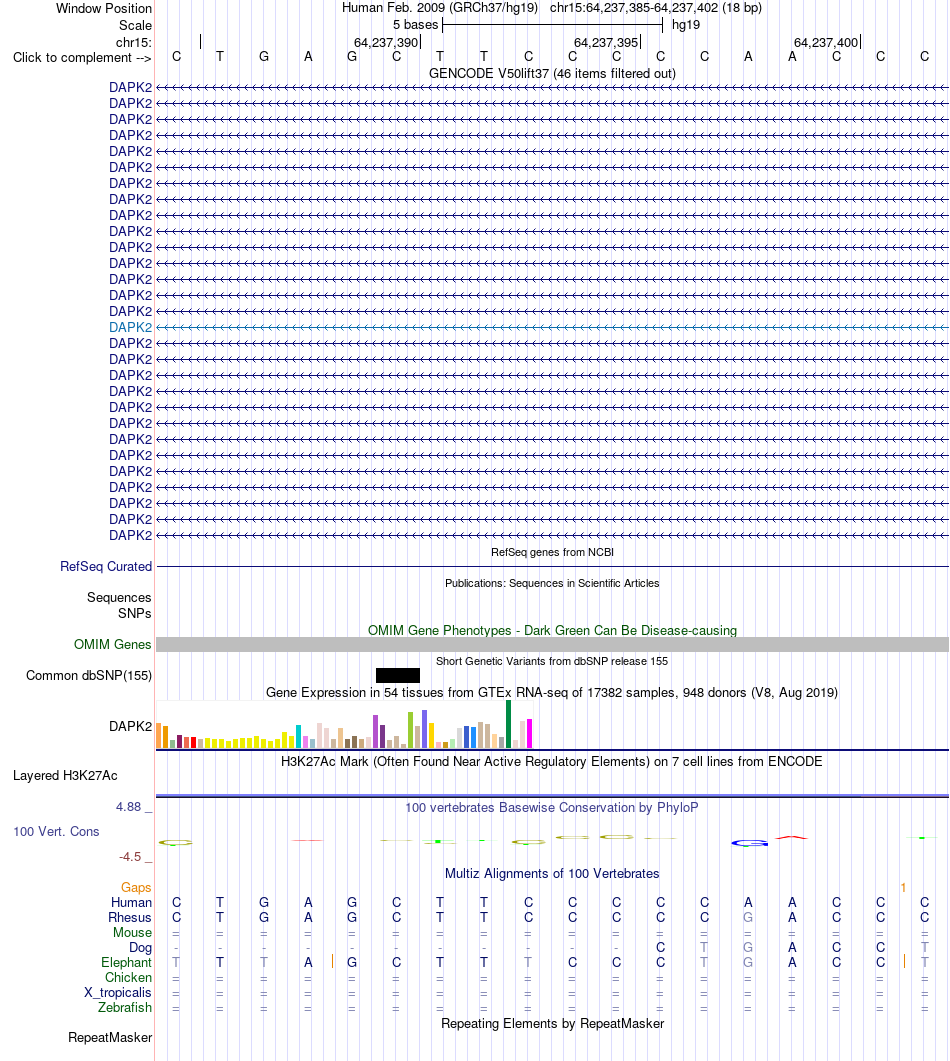
Task: Click the gray OMIM Genes bar
Action: (552, 644)
